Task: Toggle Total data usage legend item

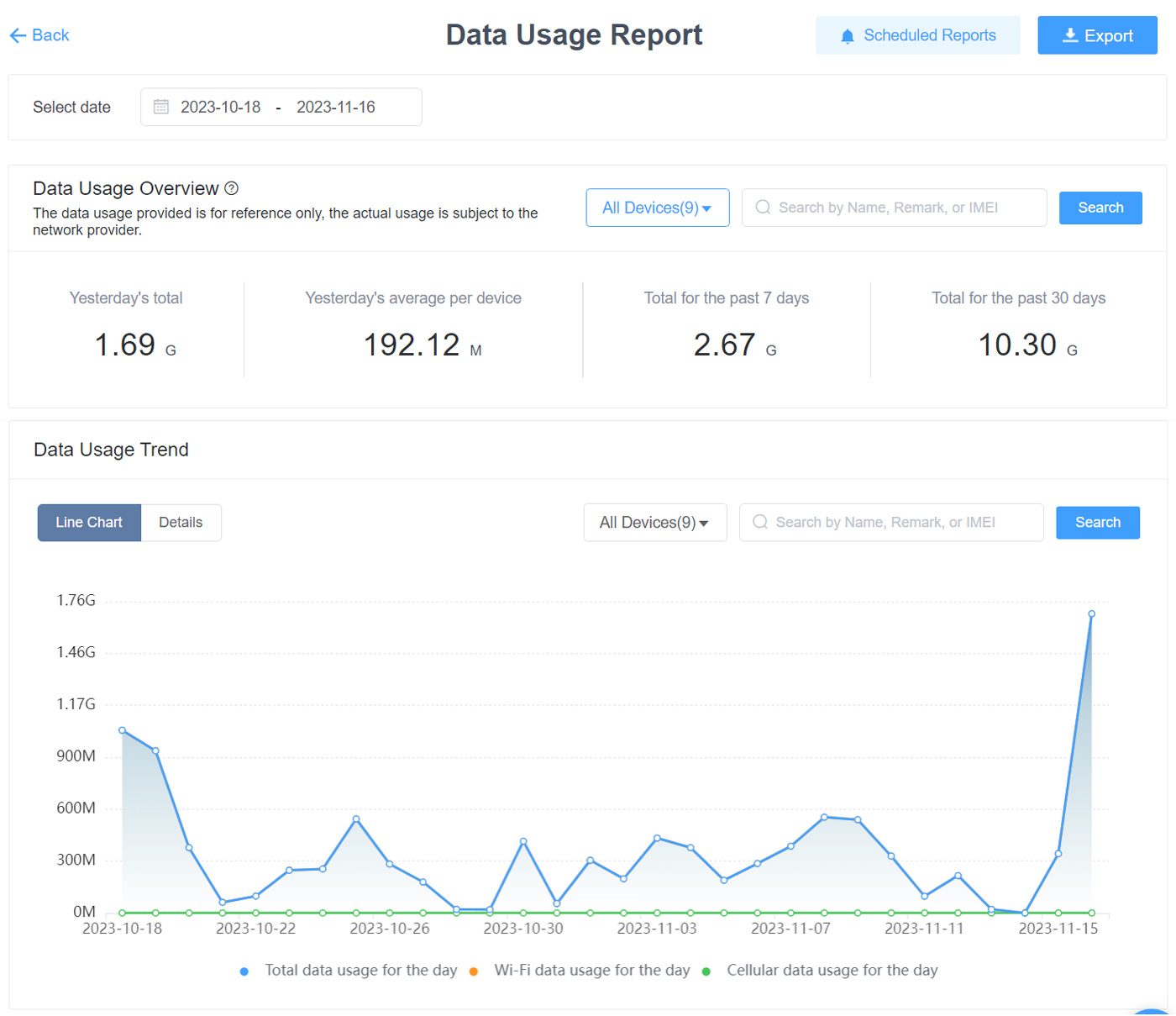Action: 349,971
